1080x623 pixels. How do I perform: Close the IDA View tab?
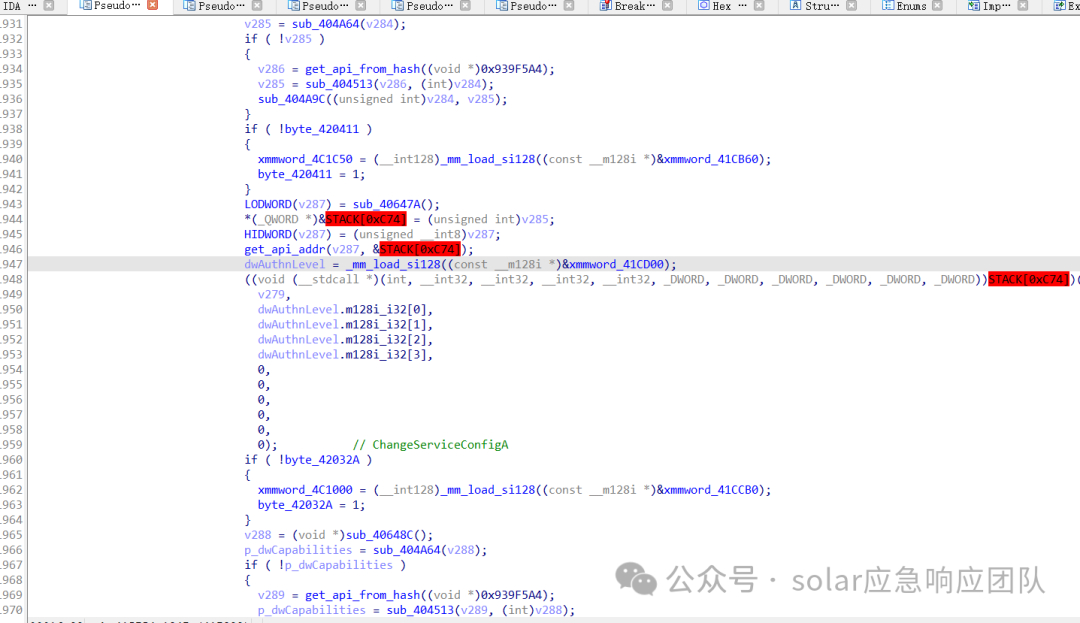pos(49,6)
